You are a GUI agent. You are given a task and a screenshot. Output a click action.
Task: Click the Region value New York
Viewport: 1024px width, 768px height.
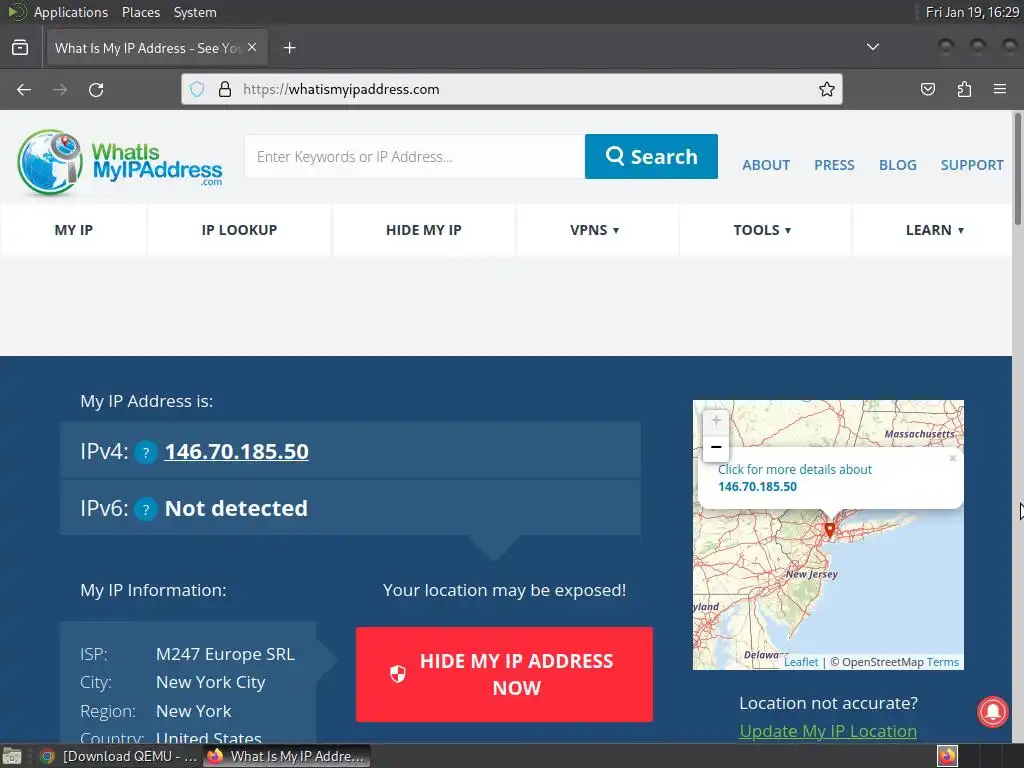coord(193,711)
